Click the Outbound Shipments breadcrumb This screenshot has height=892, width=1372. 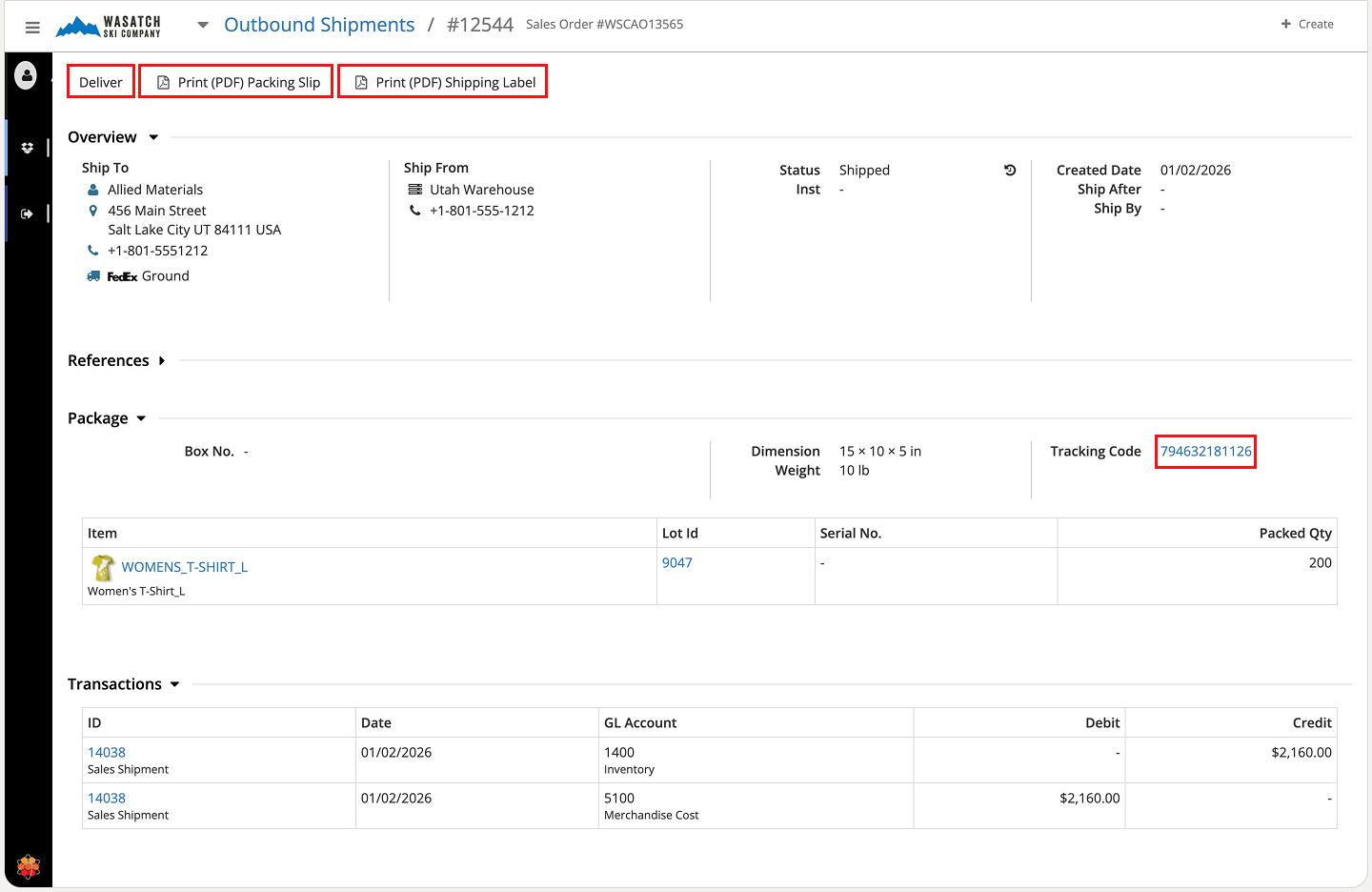(x=319, y=25)
